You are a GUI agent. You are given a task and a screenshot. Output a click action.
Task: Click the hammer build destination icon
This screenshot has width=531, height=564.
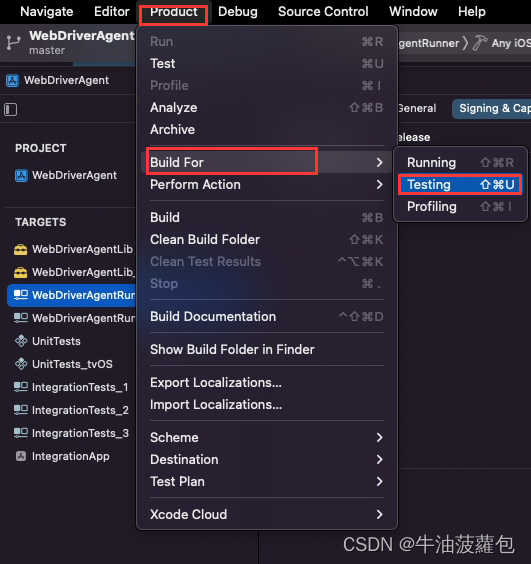pyautogui.click(x=480, y=43)
